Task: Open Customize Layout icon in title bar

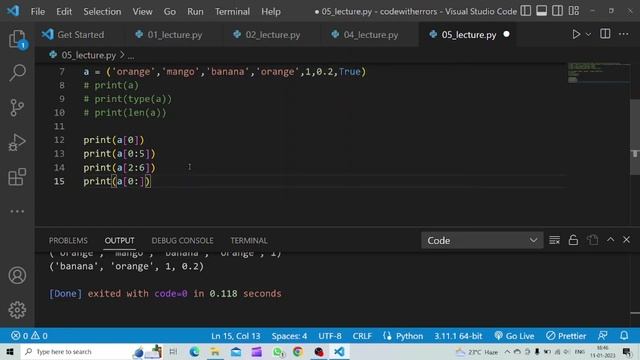Action: coord(574,11)
